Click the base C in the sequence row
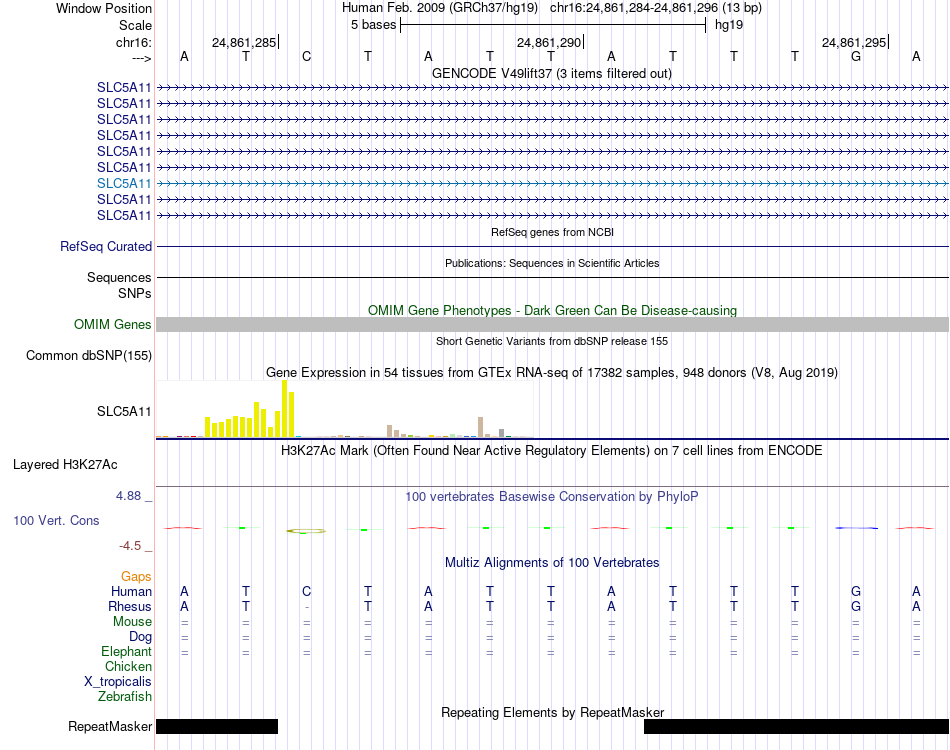 click(x=307, y=57)
